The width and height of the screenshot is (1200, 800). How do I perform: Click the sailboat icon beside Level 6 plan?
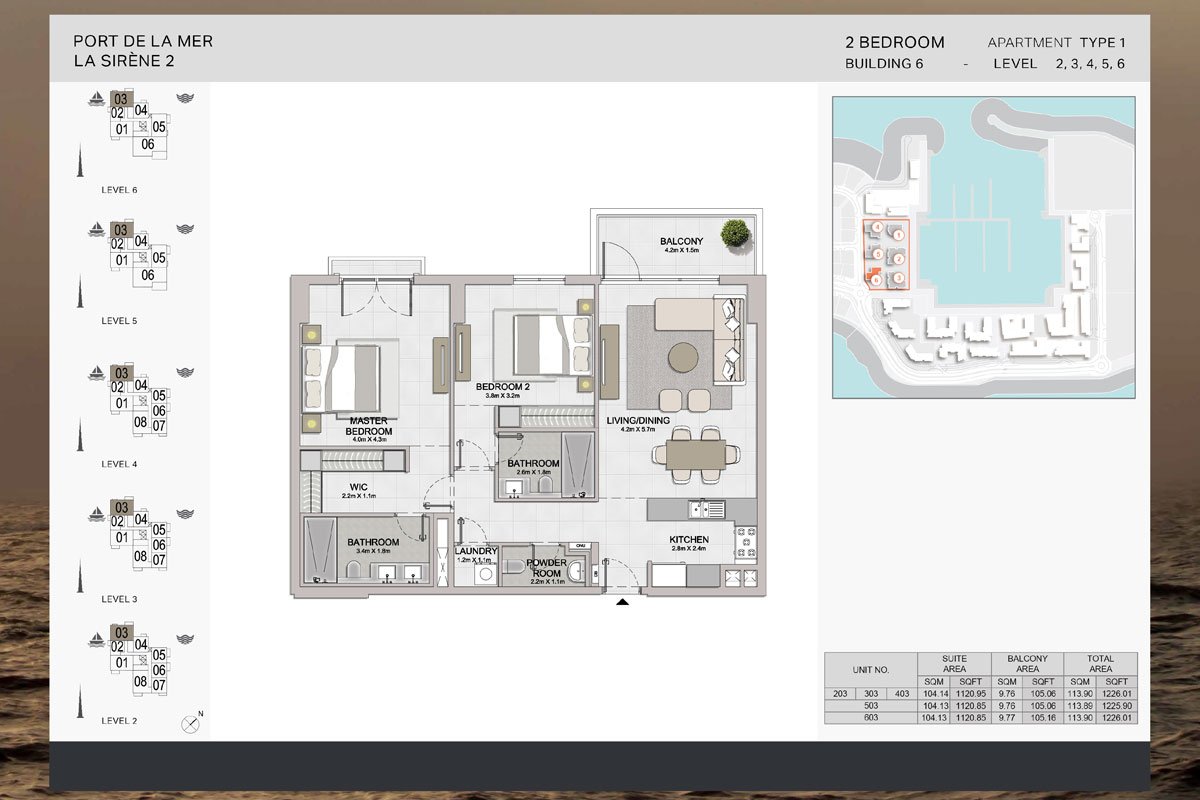coord(97,98)
